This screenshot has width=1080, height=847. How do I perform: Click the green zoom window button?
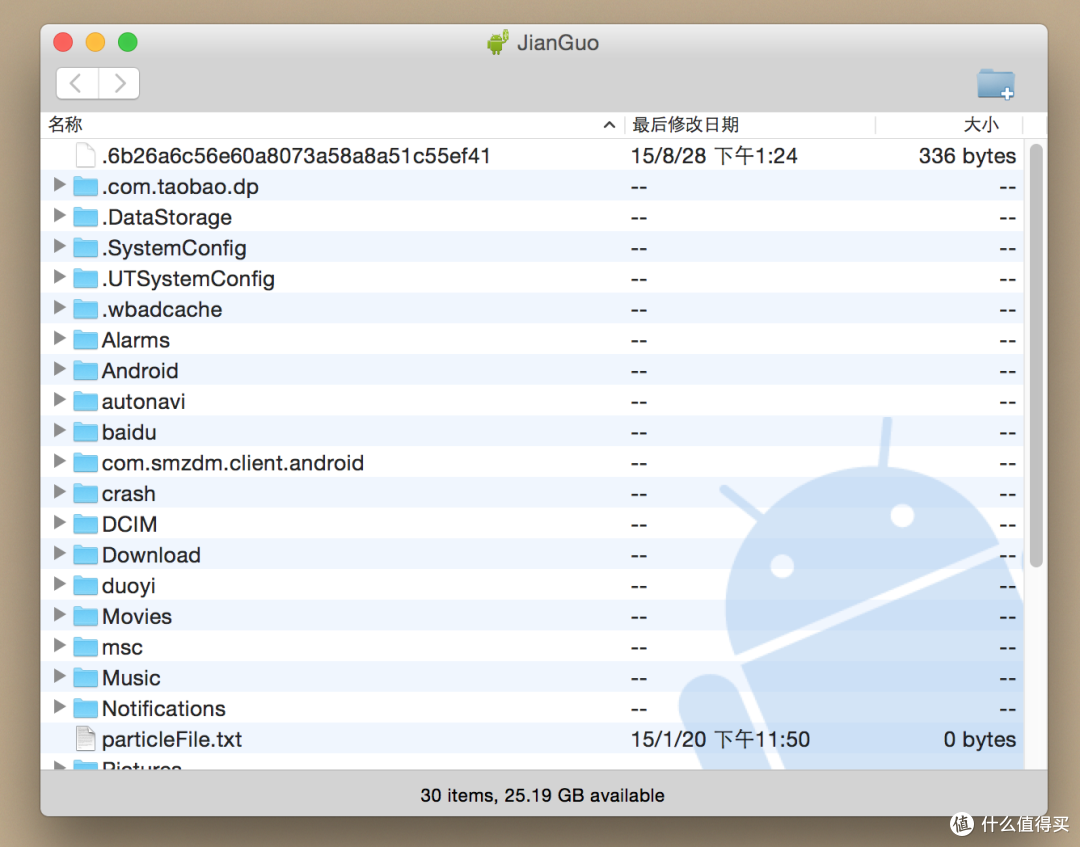(x=127, y=42)
